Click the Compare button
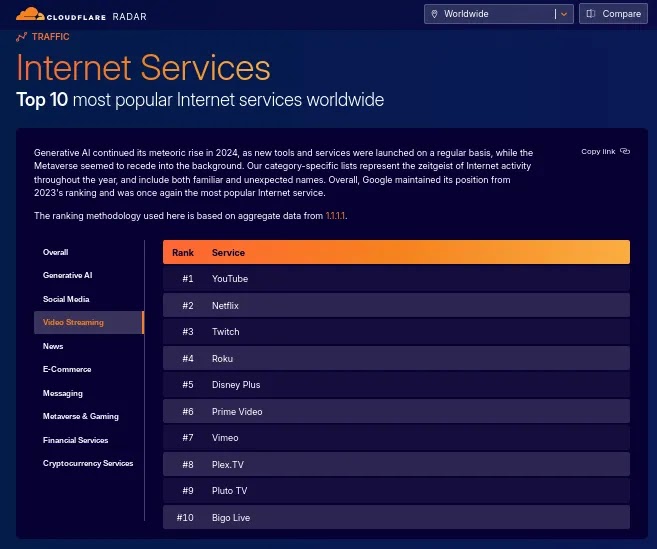Image resolution: width=657 pixels, height=549 pixels. click(613, 14)
